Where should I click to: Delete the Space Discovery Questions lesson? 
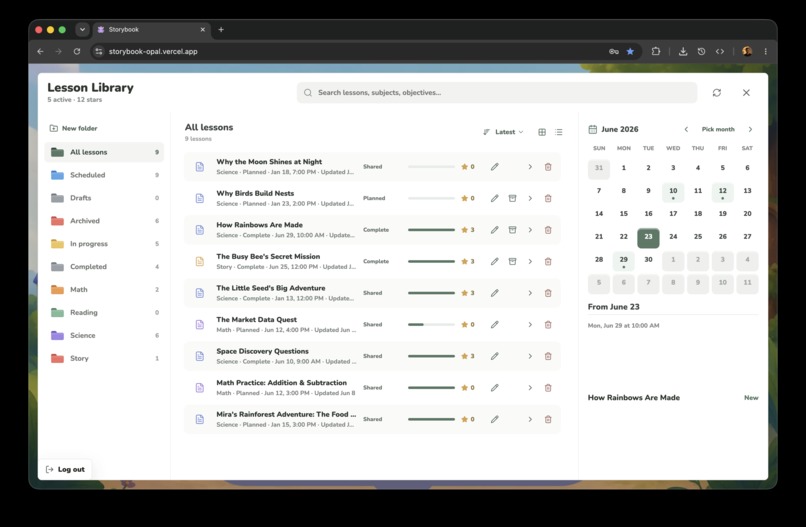(x=548, y=356)
